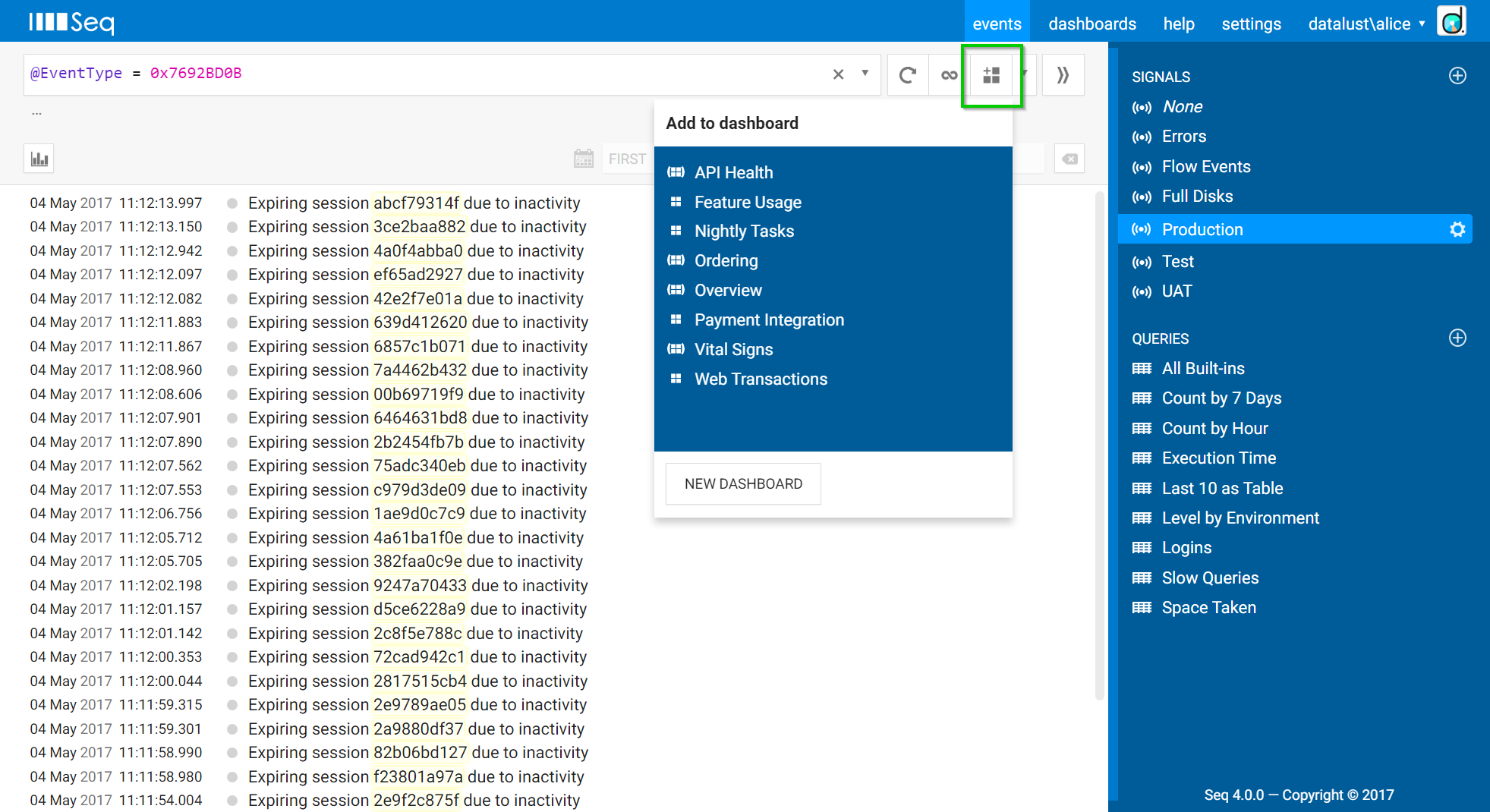Click the event list vertical scrollbar
Viewport: 1490px width, 812px height.
pyautogui.click(x=1100, y=445)
